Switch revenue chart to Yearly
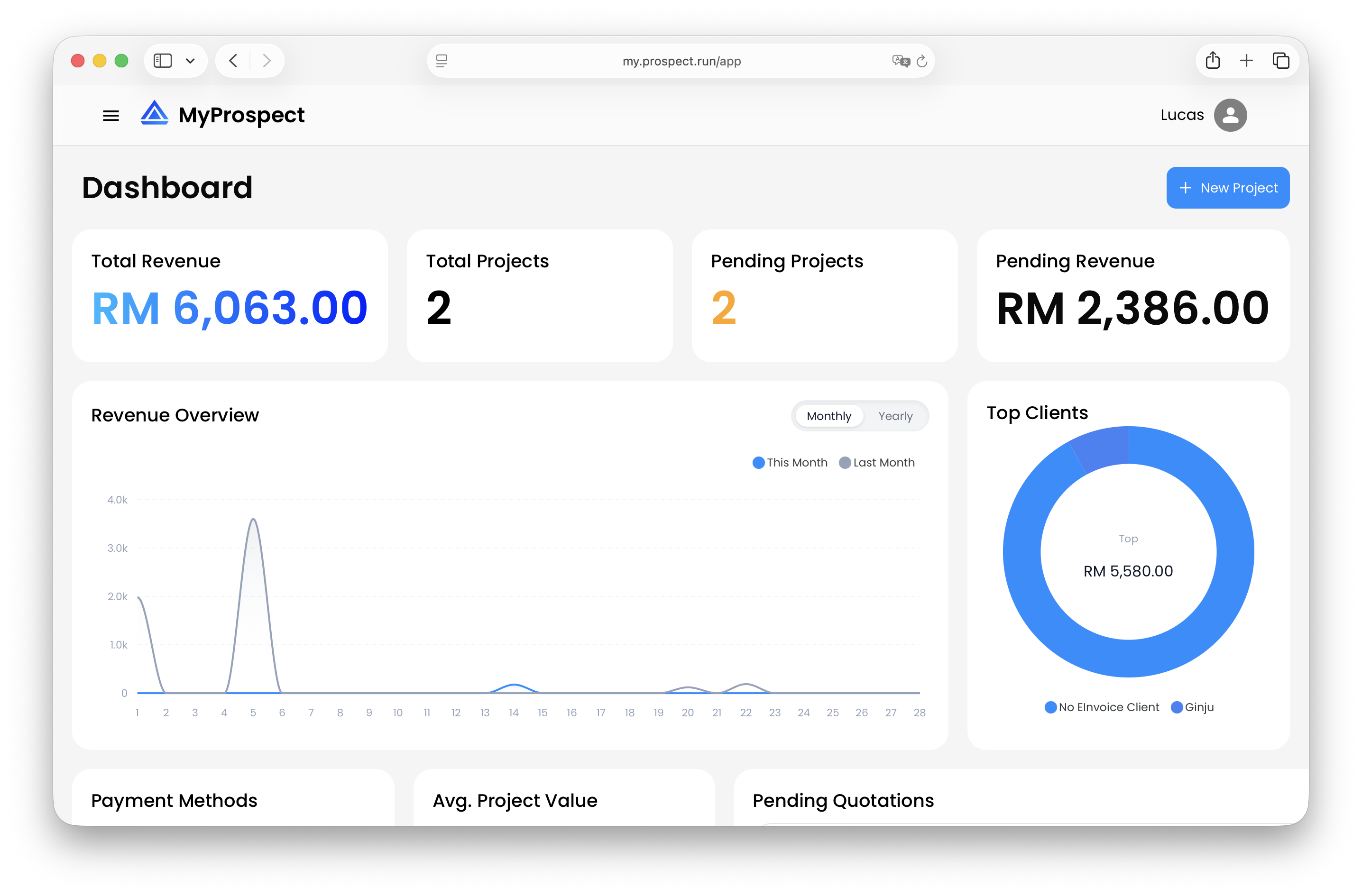The height and width of the screenshot is (896, 1362). click(x=895, y=416)
